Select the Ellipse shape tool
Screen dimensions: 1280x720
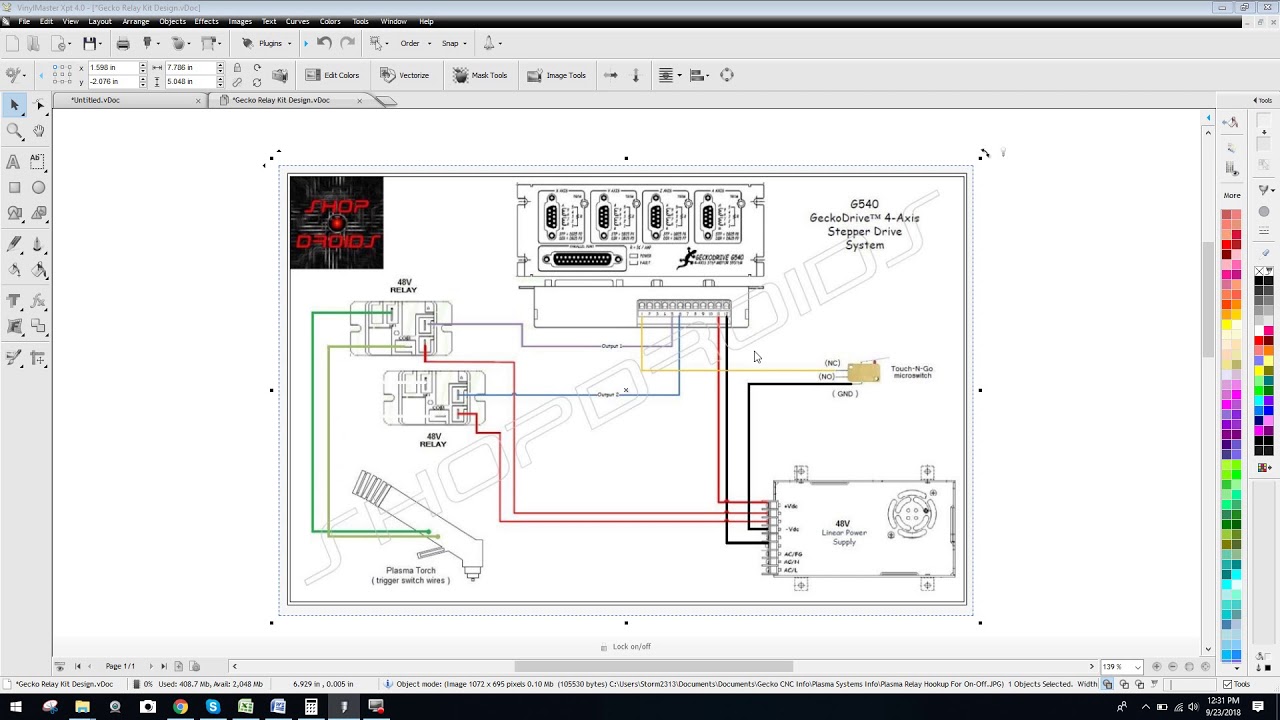[x=38, y=187]
